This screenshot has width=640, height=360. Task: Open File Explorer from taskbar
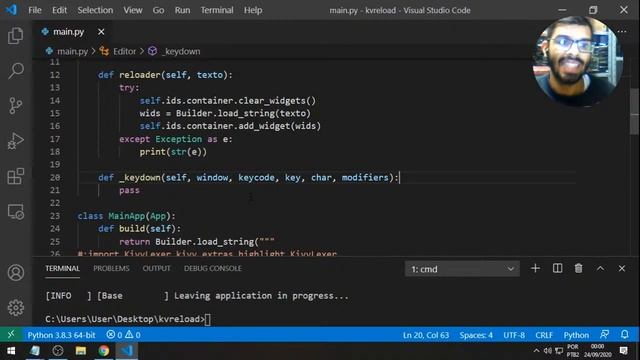[x=80, y=351]
